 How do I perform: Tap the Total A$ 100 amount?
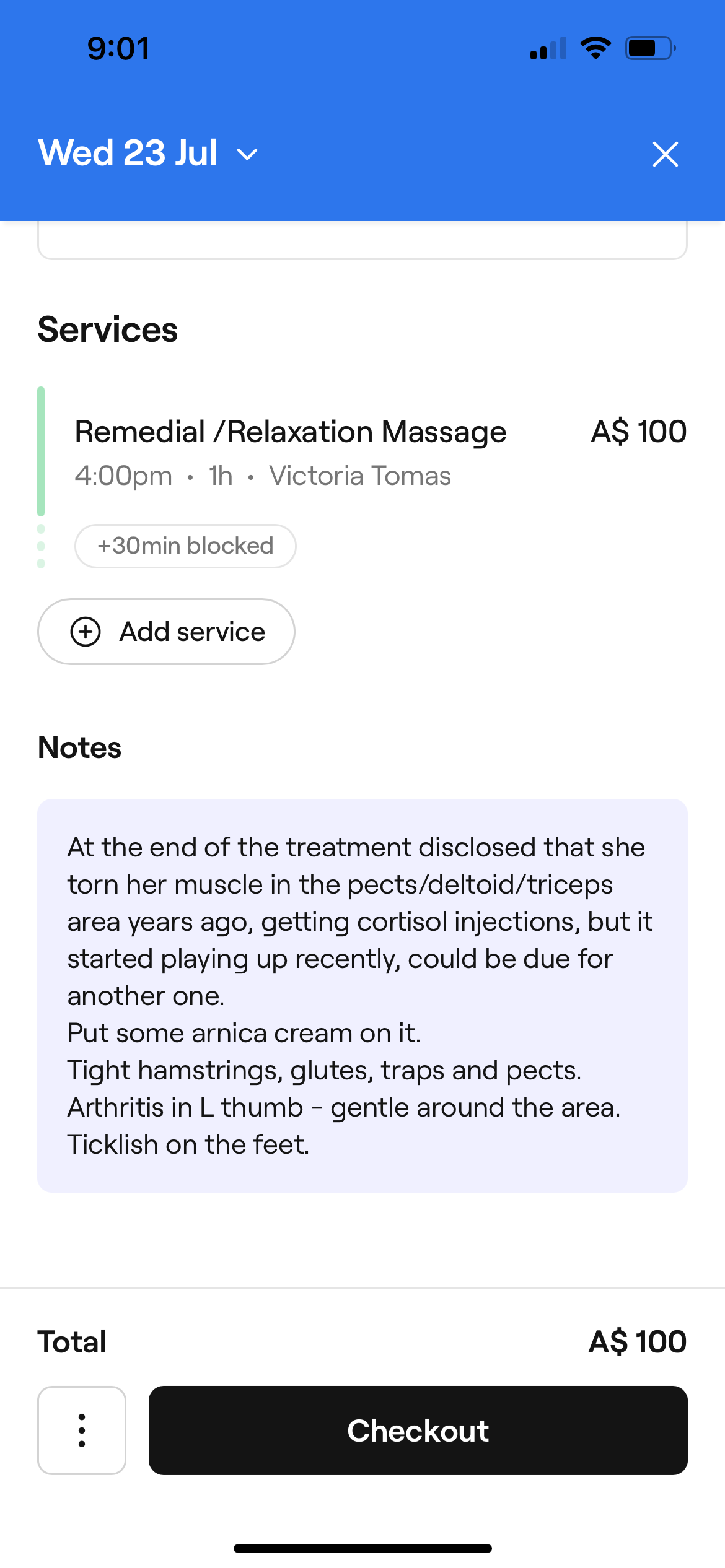tap(637, 1342)
